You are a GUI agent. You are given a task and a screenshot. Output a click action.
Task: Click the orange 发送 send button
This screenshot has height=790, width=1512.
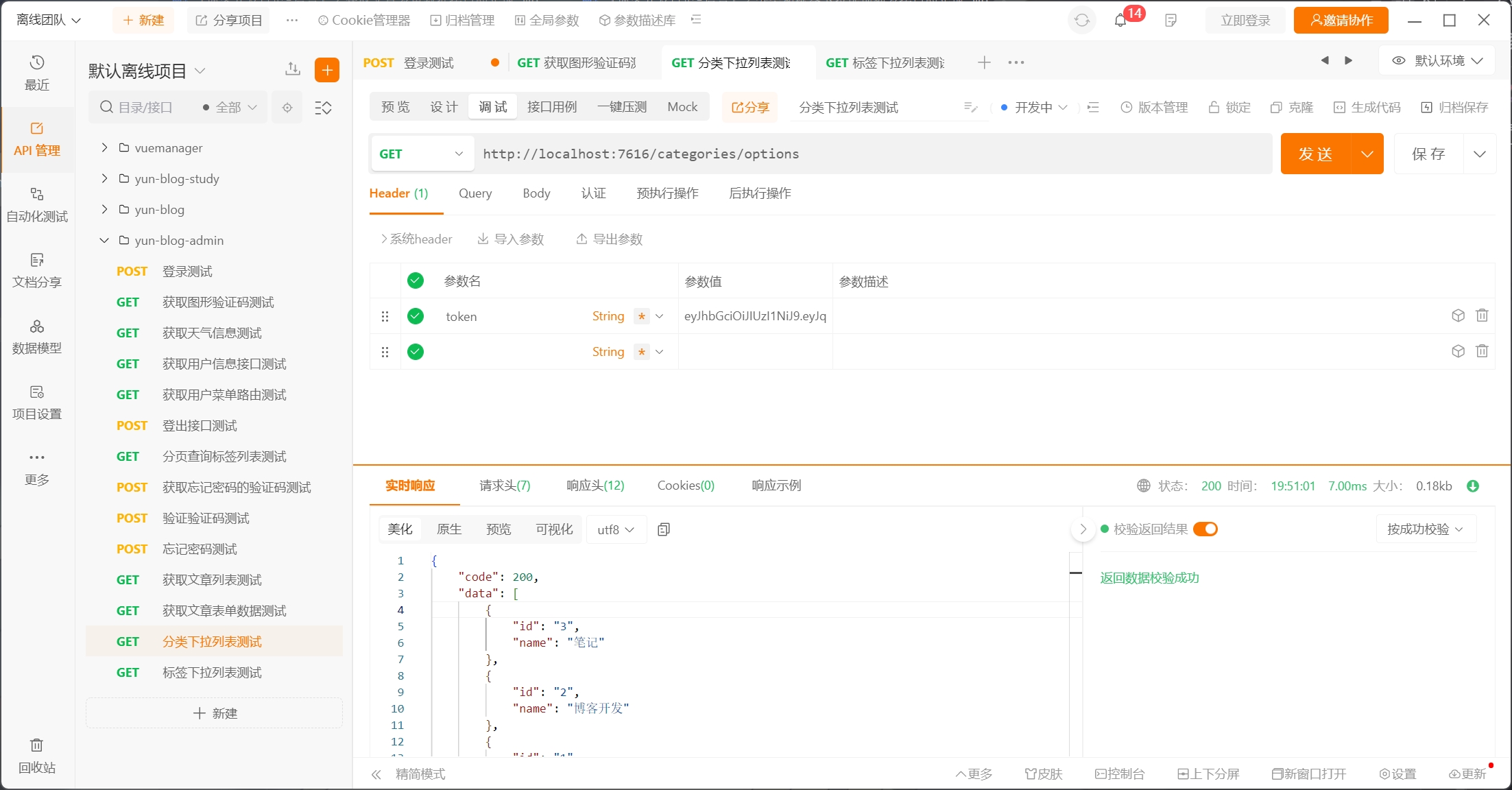(1315, 154)
